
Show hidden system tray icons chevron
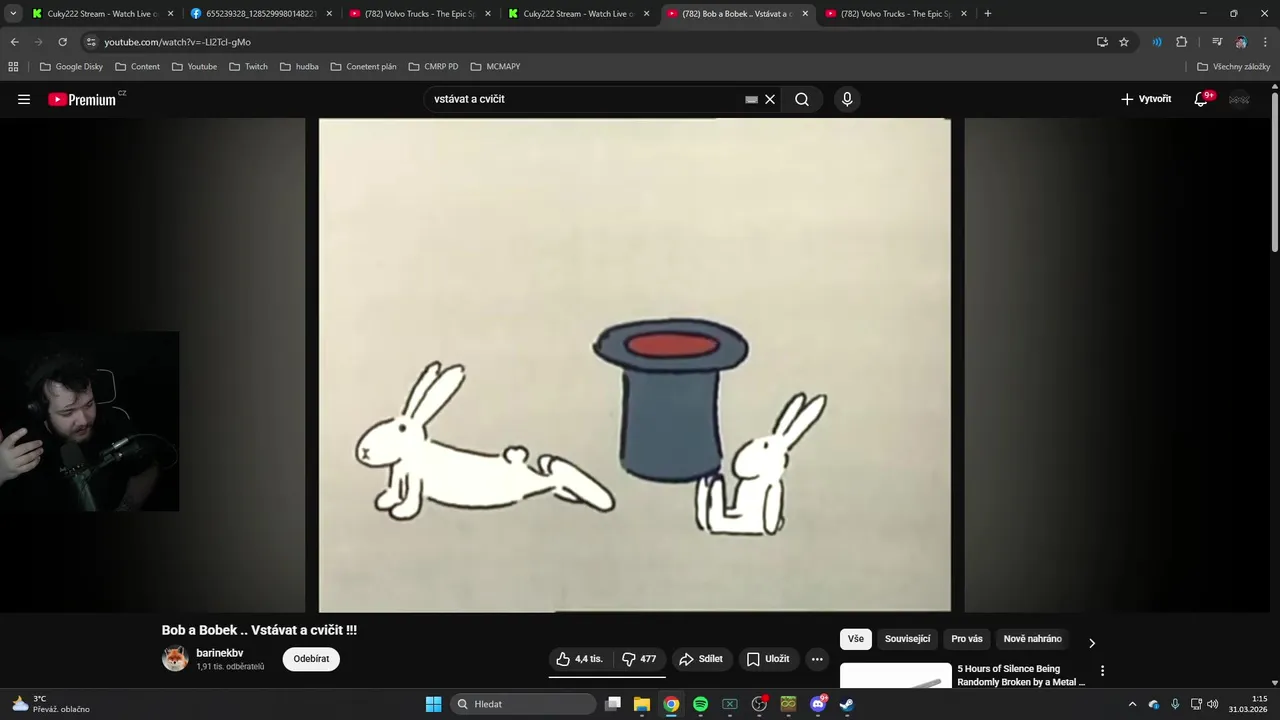click(x=1132, y=704)
